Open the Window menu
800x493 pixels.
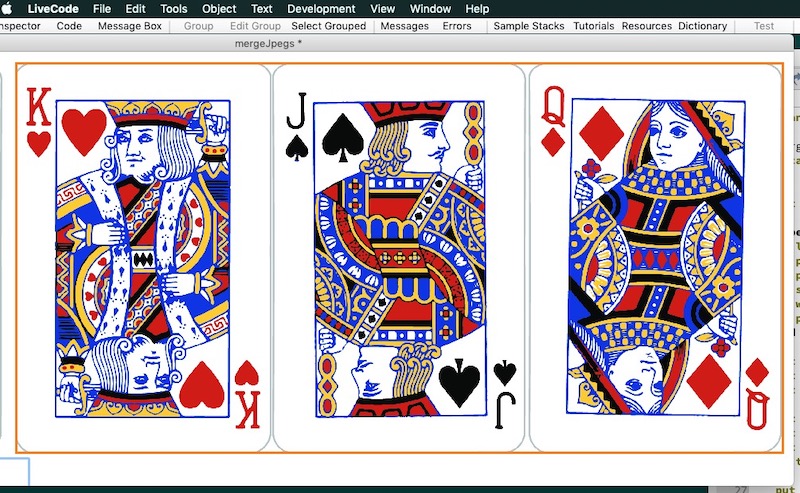click(x=430, y=9)
